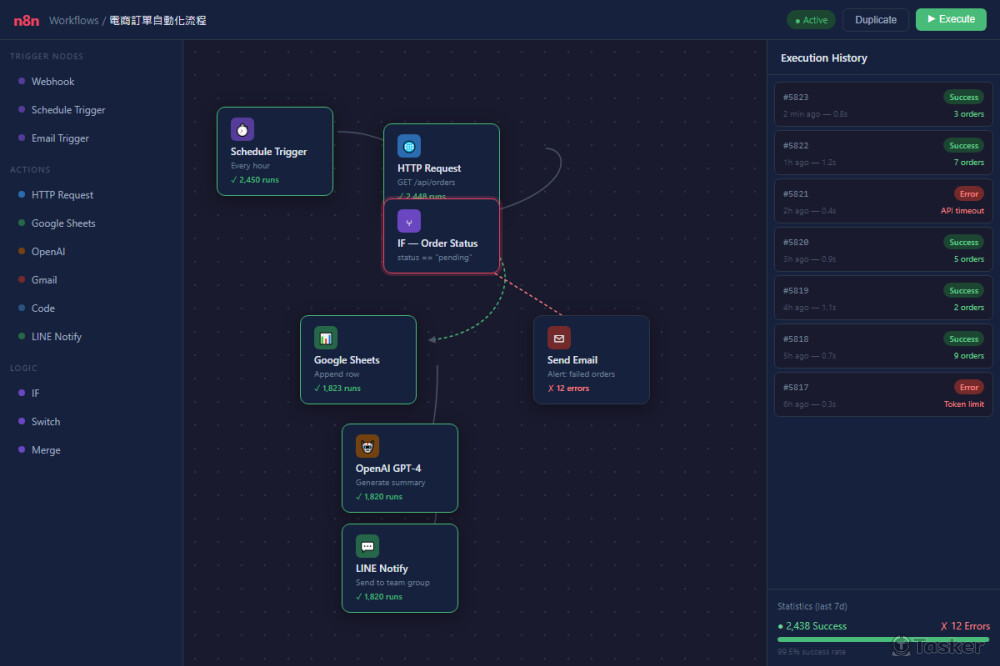The height and width of the screenshot is (666, 1000).
Task: Run the workflow with Execute button
Action: [950, 20]
